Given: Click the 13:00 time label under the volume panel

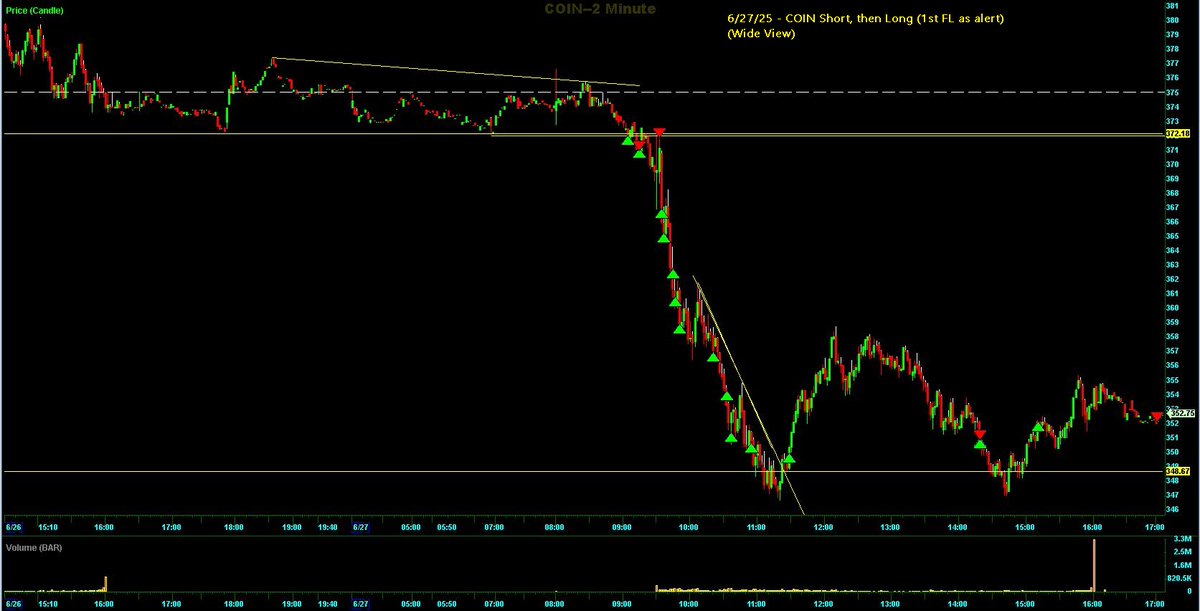Looking at the screenshot, I should pos(890,603).
